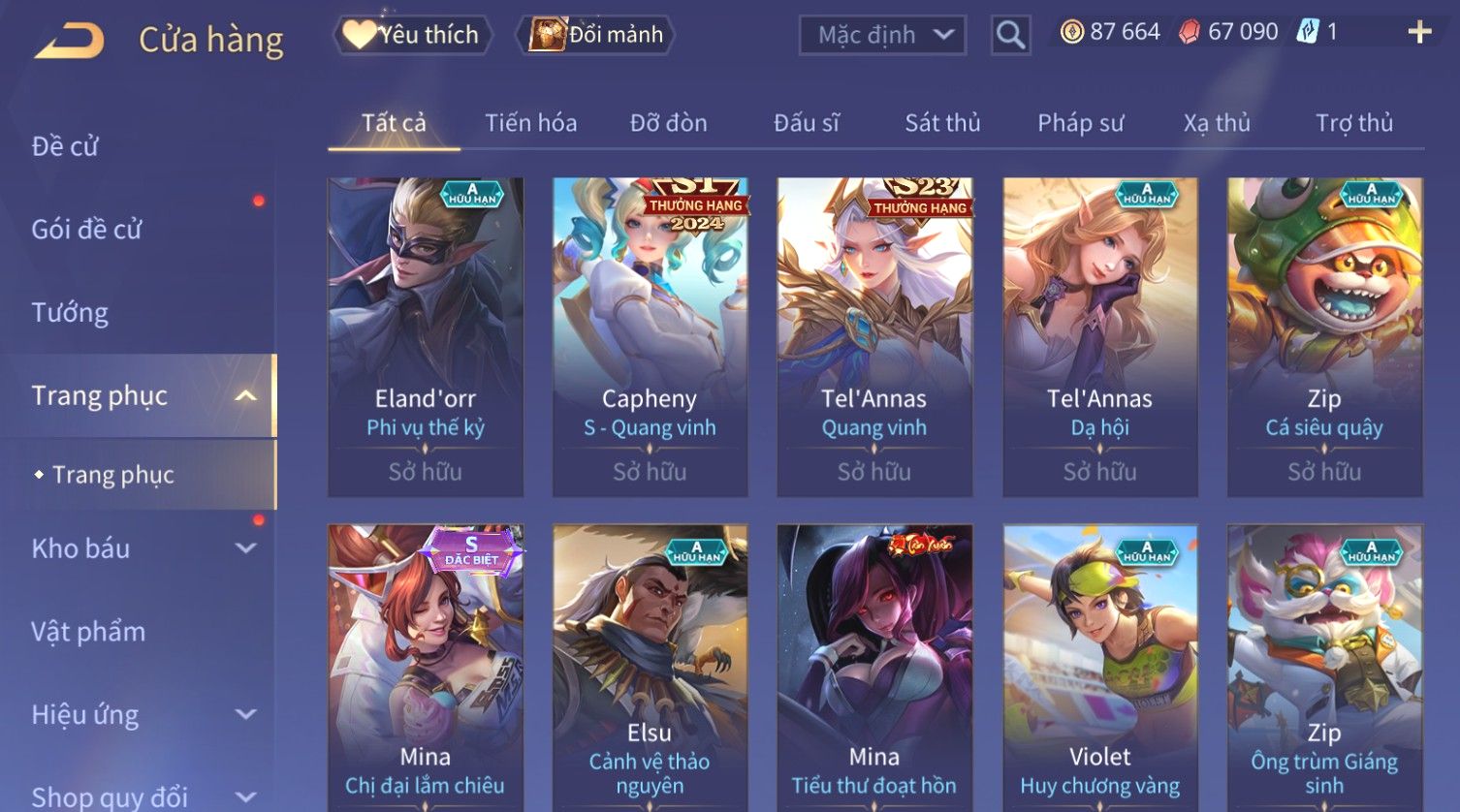Switch to the Sát thủ tab
Screen dimensions: 1460x812
point(942,123)
